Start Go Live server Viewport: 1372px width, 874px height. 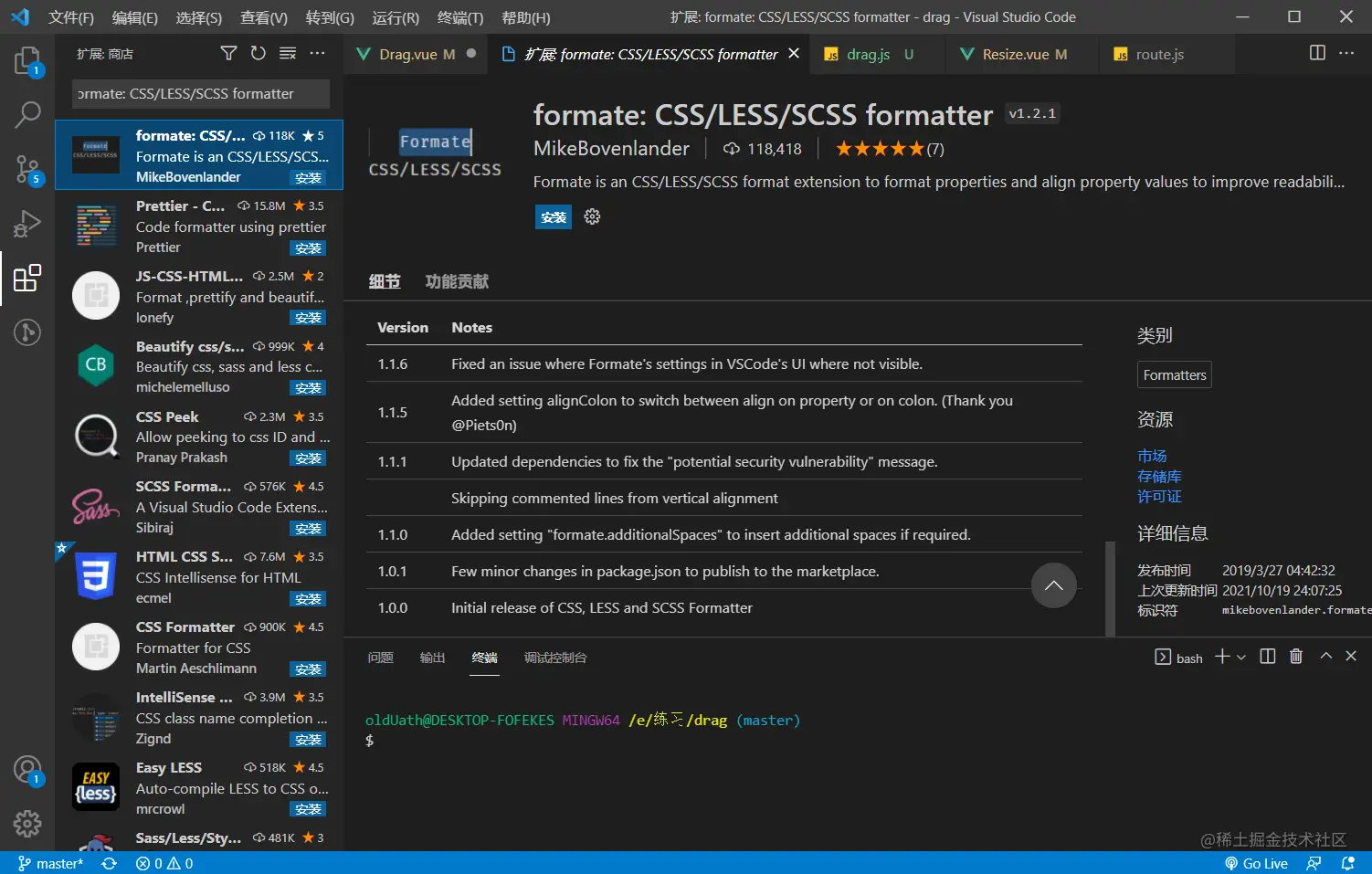[x=1256, y=863]
